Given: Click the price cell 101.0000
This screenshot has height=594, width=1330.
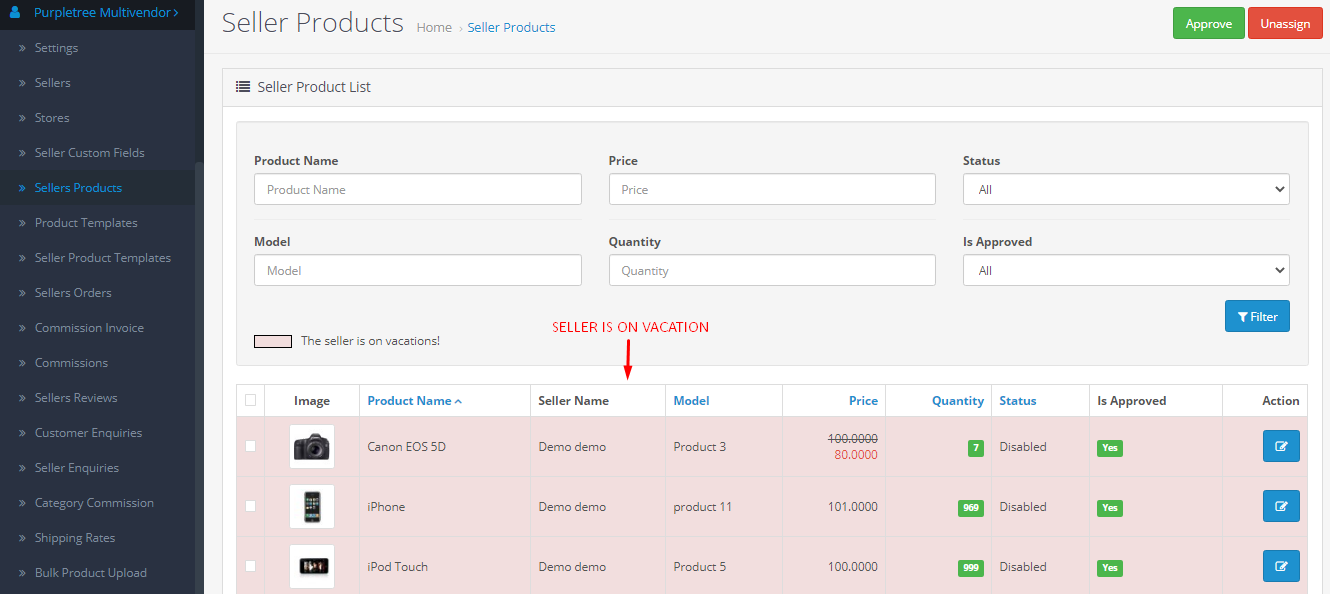Looking at the screenshot, I should click(x=852, y=507).
